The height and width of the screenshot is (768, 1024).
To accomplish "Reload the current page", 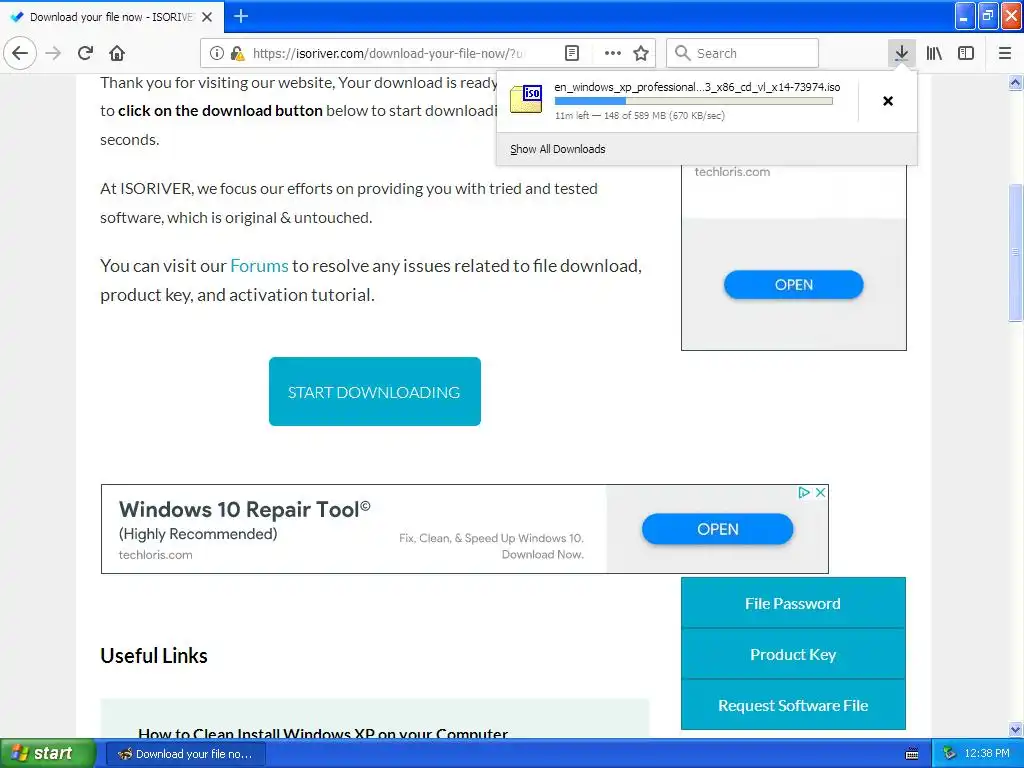I will pyautogui.click(x=85, y=53).
